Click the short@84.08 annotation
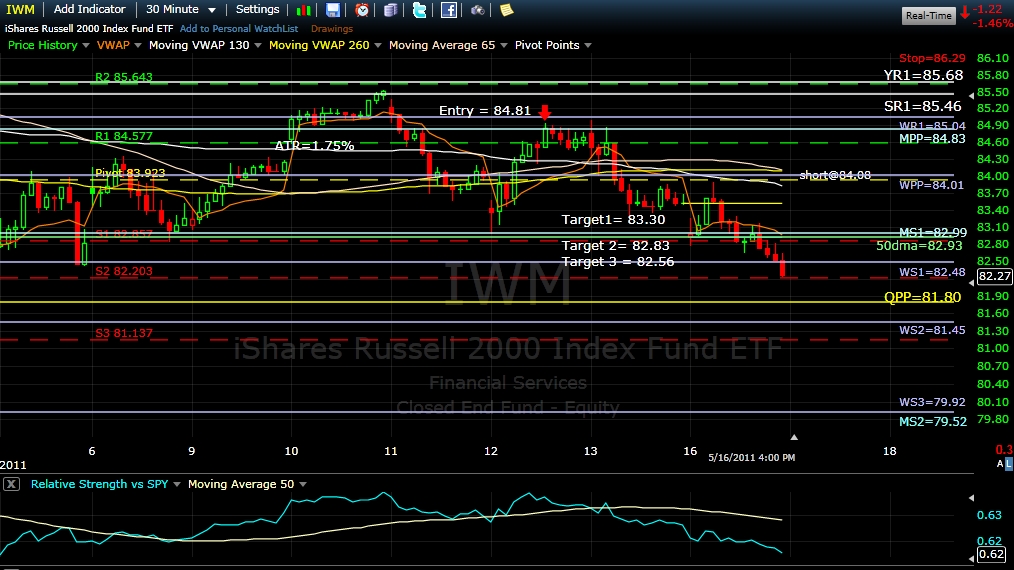This screenshot has height=570, width=1014. coord(835,175)
